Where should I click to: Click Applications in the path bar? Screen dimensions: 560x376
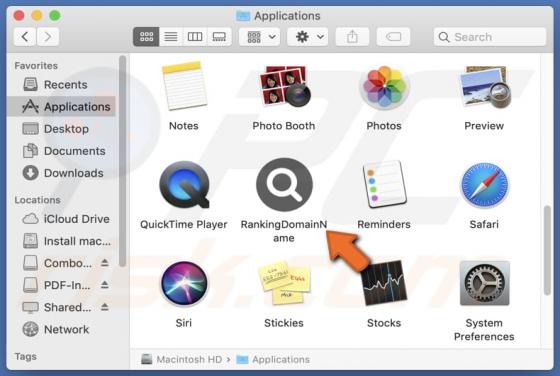point(273,359)
